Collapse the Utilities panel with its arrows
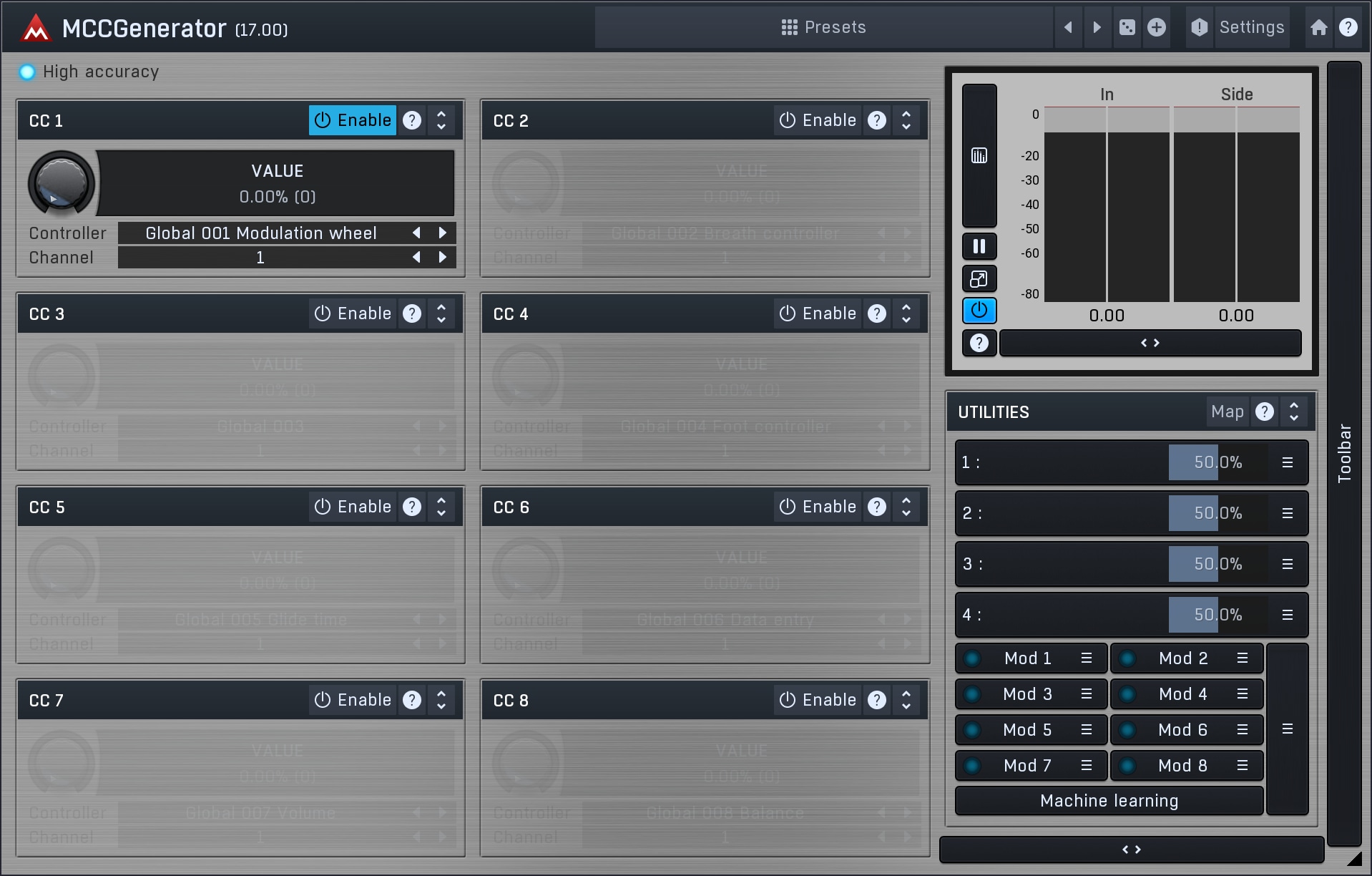The width and height of the screenshot is (1372, 876). (1293, 412)
